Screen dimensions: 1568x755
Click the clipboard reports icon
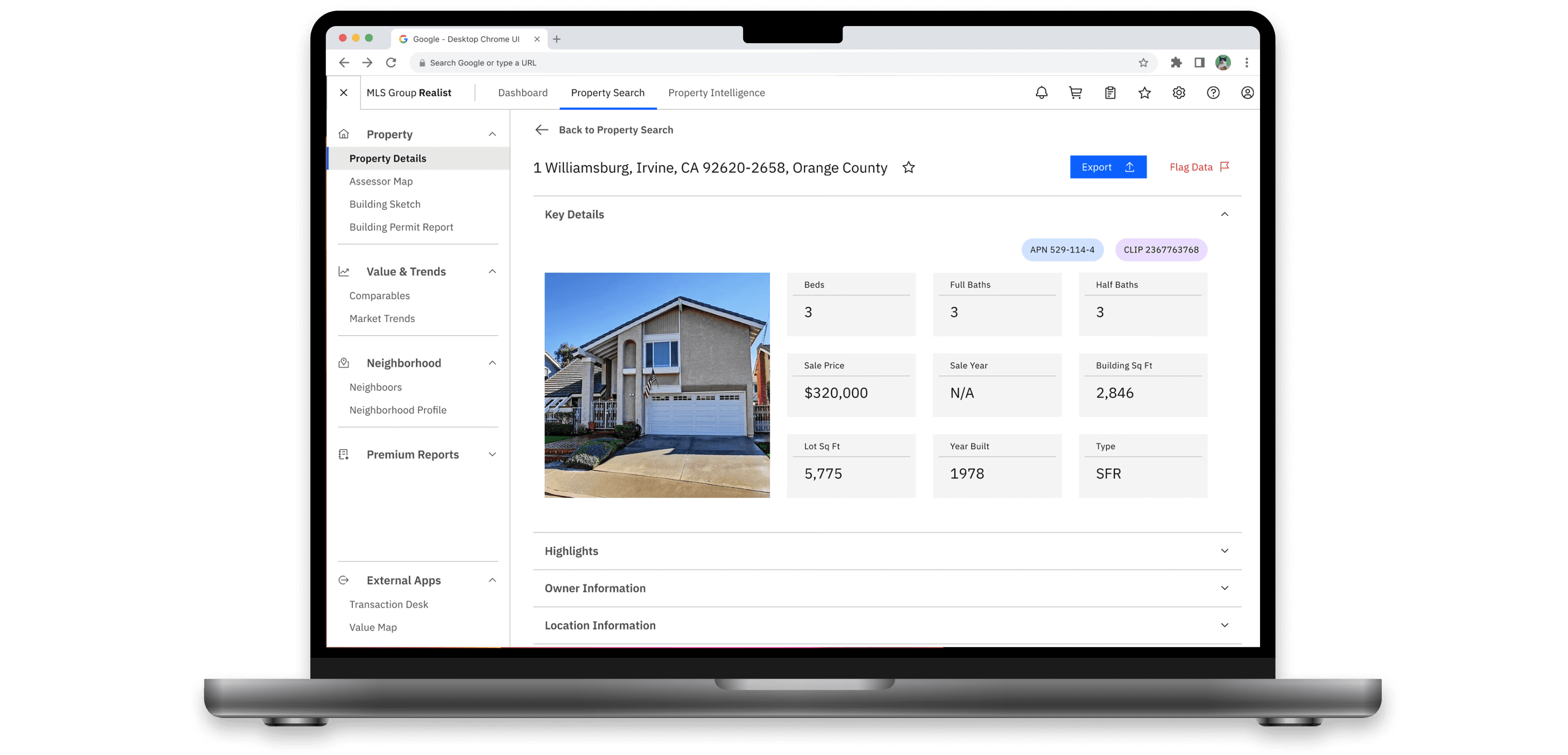[x=1110, y=93]
